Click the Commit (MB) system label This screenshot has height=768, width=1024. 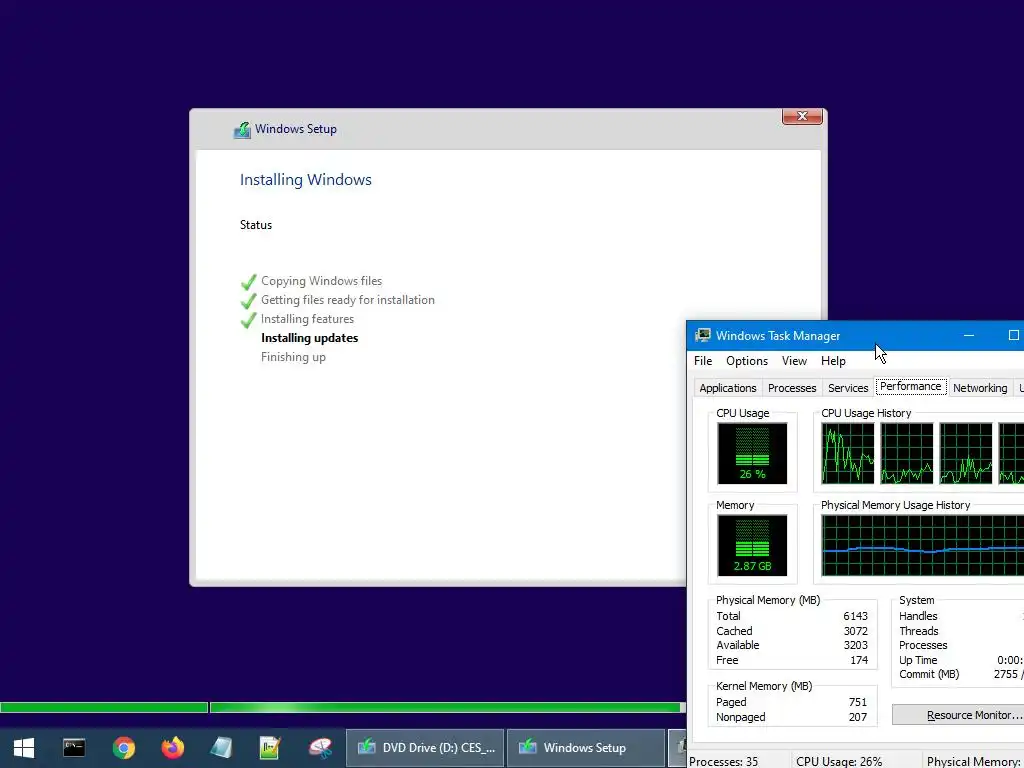(929, 675)
